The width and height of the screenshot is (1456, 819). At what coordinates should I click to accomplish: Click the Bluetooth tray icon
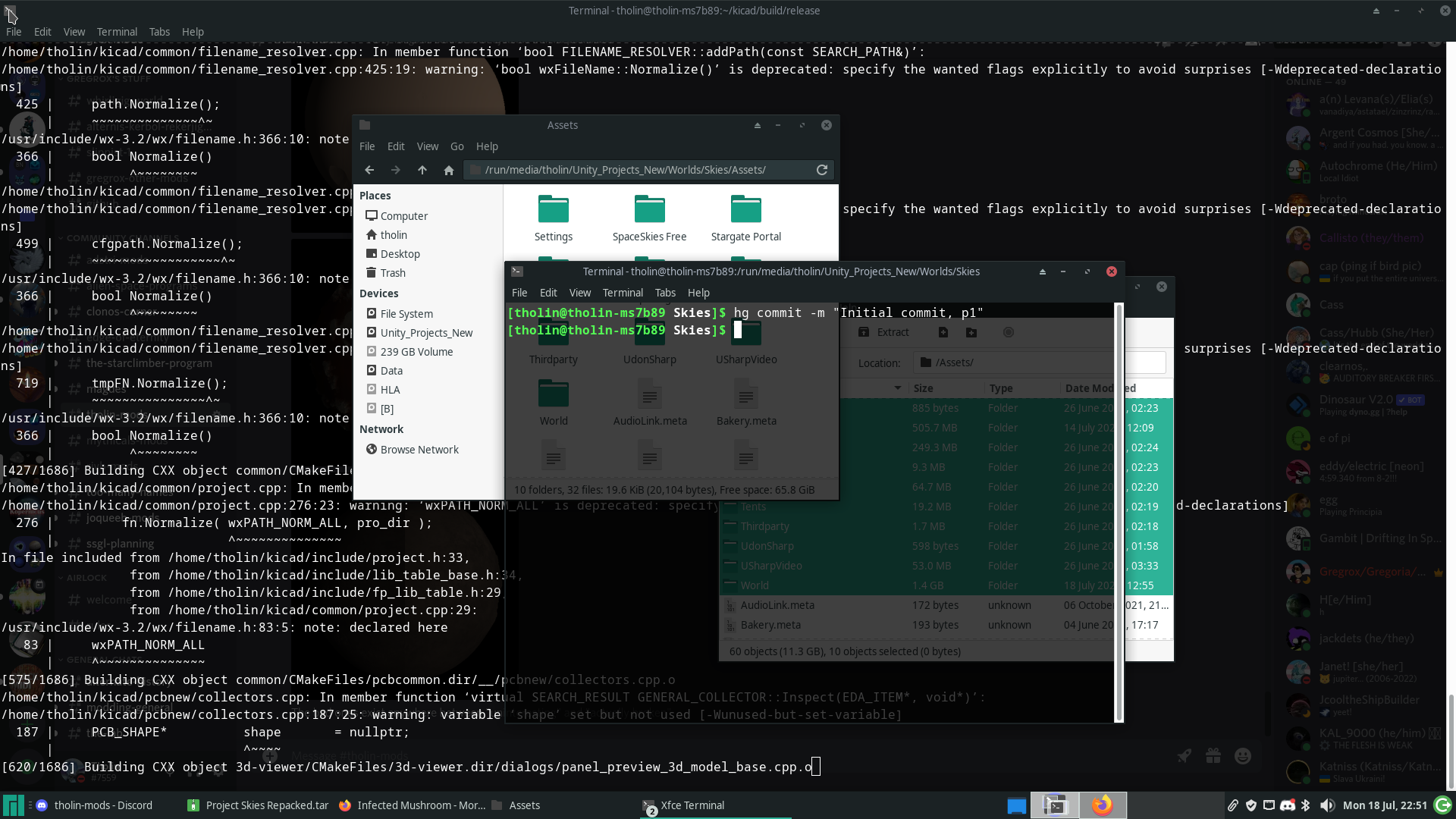coord(1305,805)
